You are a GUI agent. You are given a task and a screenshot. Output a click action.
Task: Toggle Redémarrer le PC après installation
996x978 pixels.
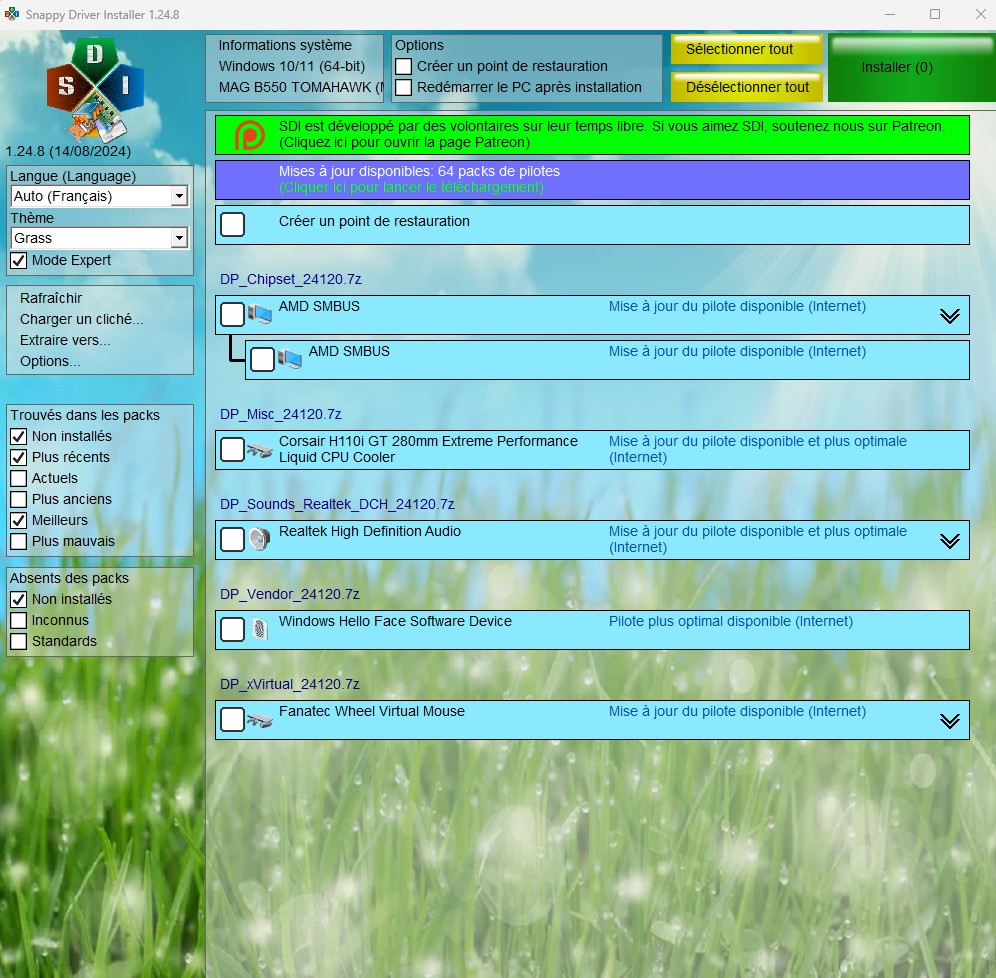click(x=403, y=87)
